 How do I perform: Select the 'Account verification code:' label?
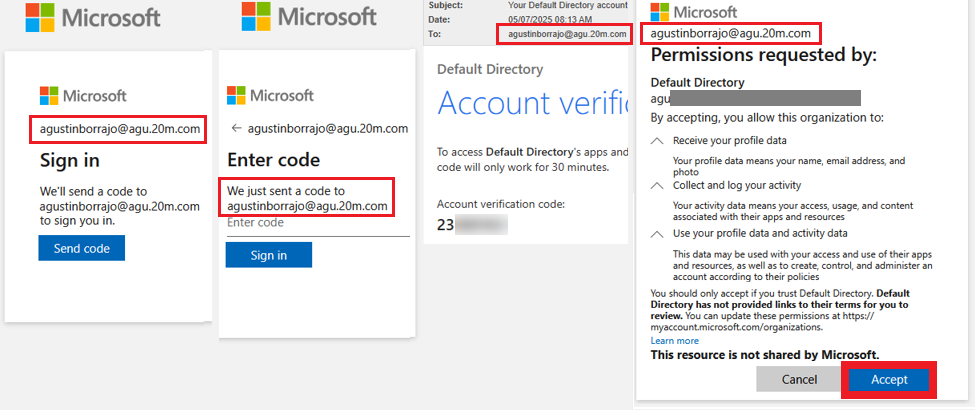501,204
